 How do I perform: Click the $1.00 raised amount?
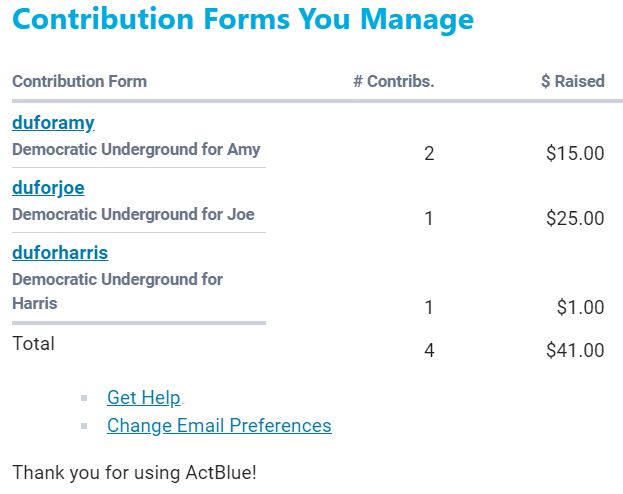click(x=580, y=308)
